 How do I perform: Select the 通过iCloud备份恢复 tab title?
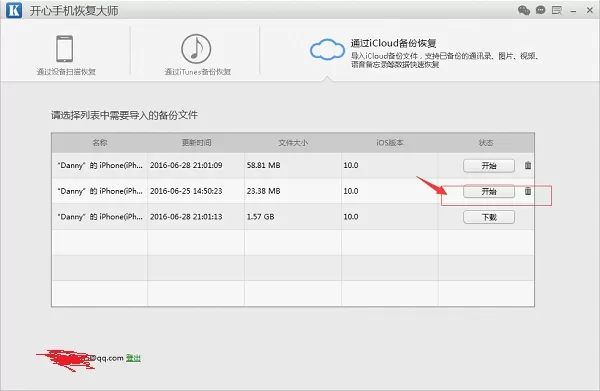pyautogui.click(x=393, y=43)
